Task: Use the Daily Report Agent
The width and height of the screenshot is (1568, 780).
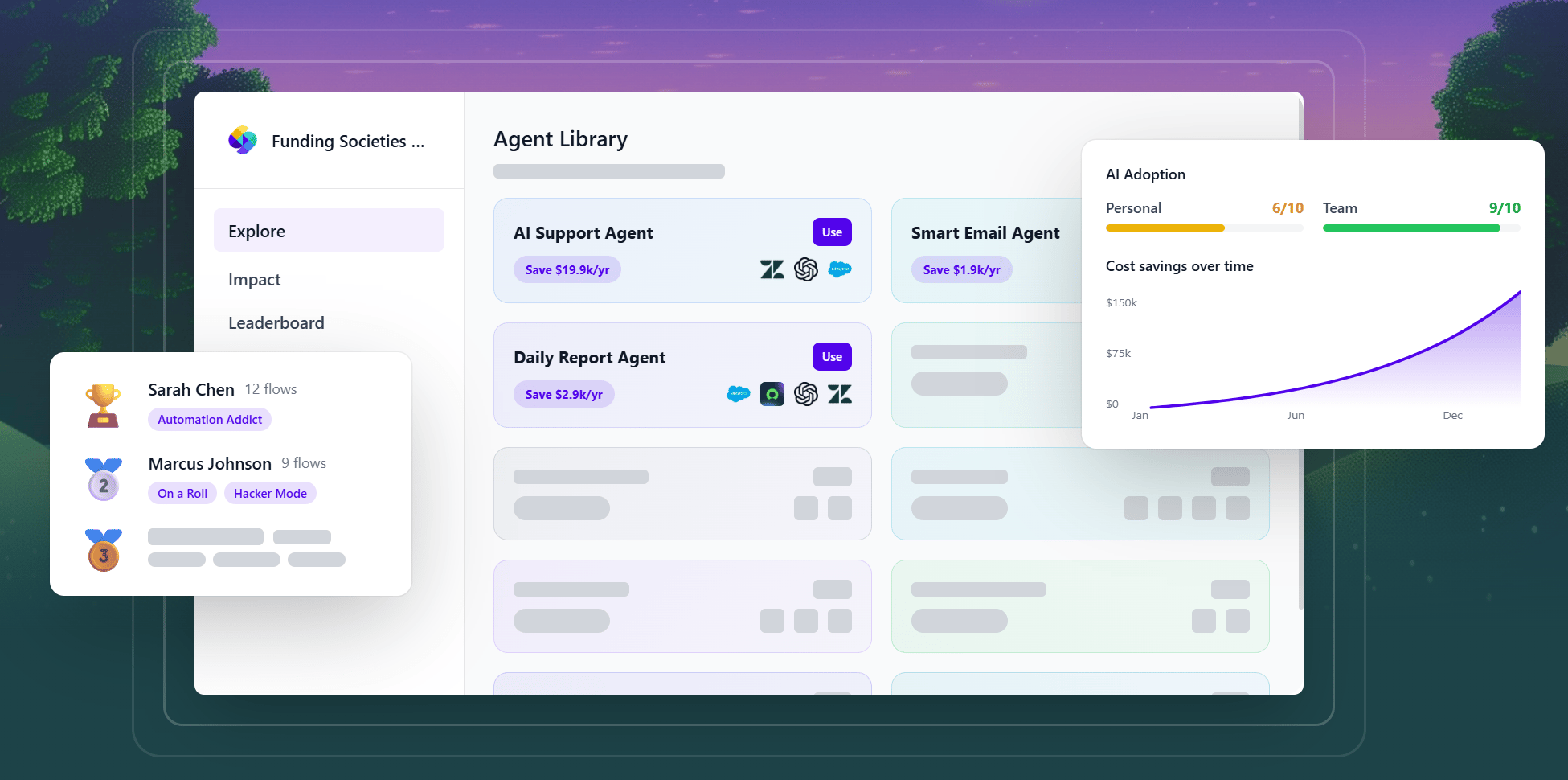Action: 832,357
